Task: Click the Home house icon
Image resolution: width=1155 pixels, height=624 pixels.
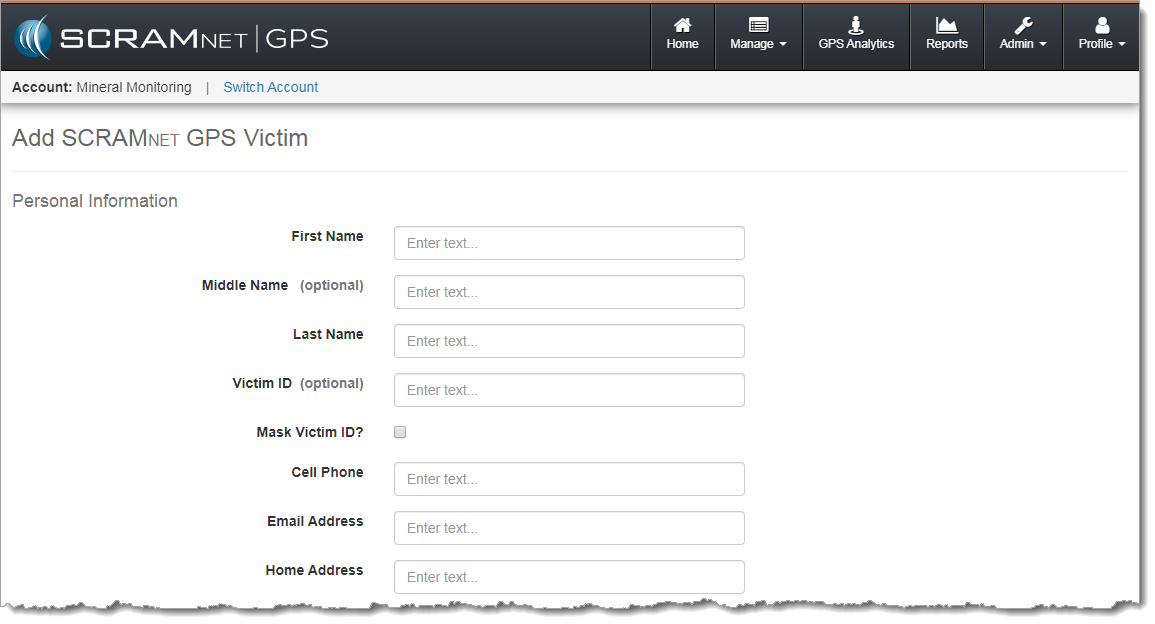Action: click(x=682, y=25)
